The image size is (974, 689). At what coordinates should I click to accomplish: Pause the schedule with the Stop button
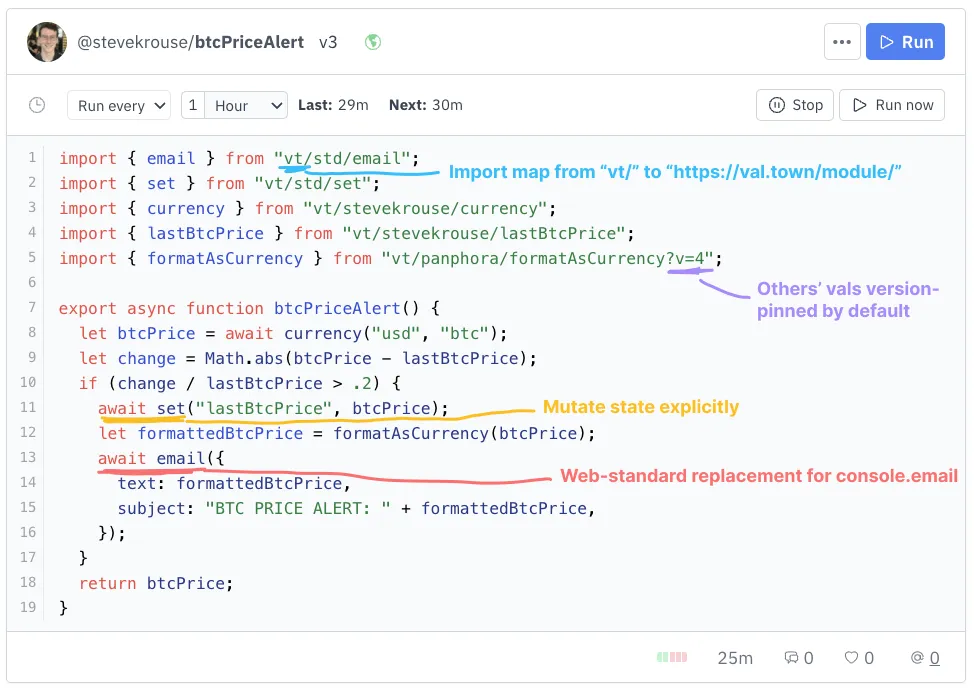[794, 104]
